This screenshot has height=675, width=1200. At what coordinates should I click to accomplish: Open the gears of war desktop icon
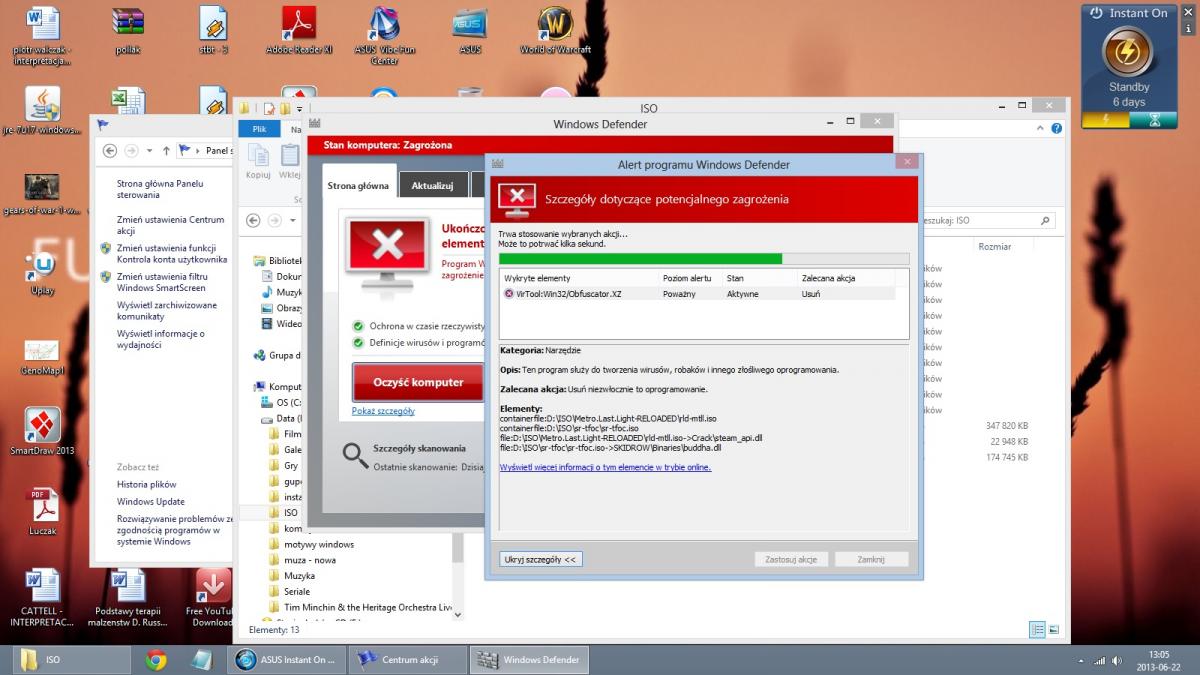pyautogui.click(x=42, y=195)
